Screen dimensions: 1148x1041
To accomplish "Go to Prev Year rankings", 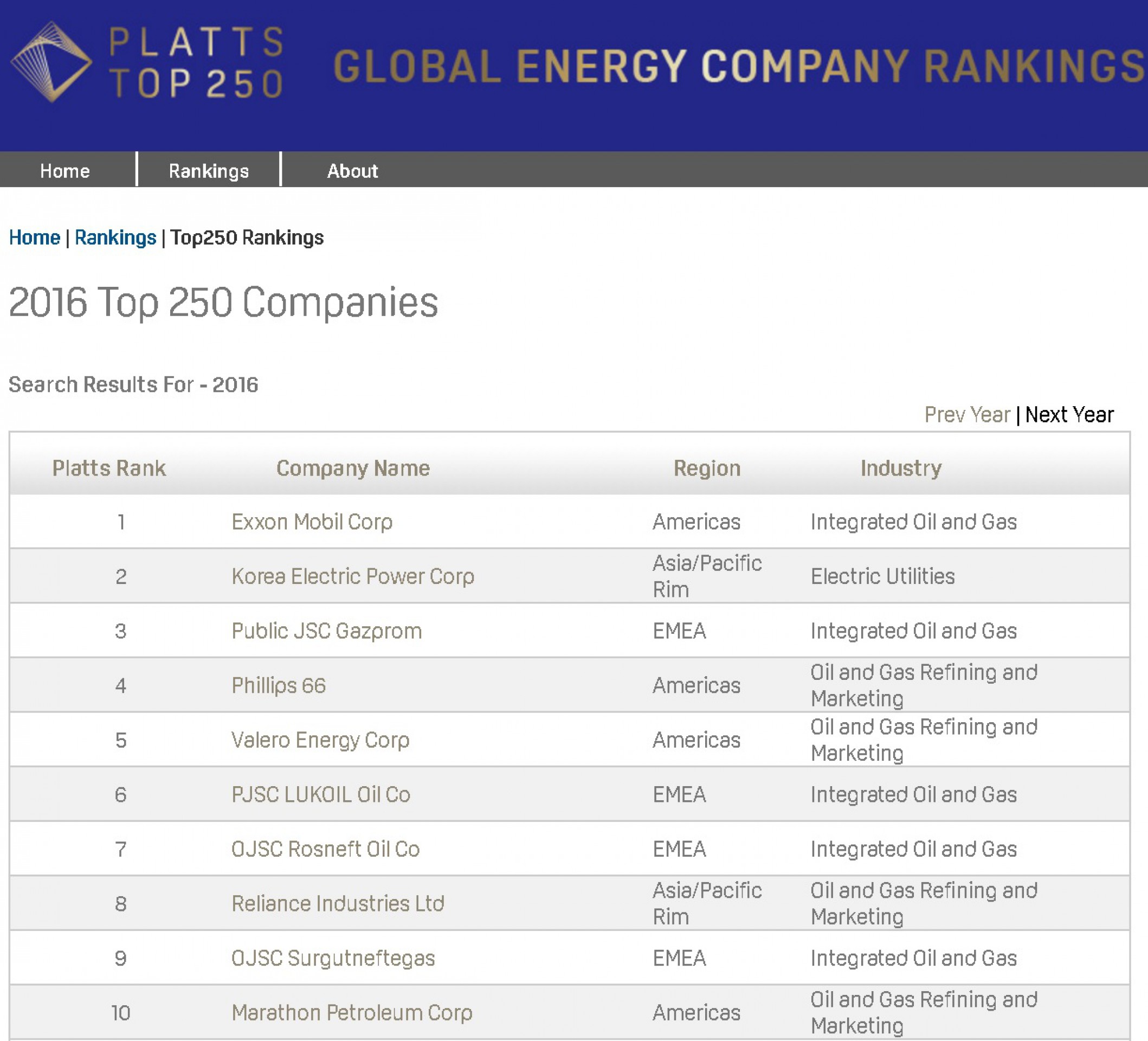I will [966, 415].
